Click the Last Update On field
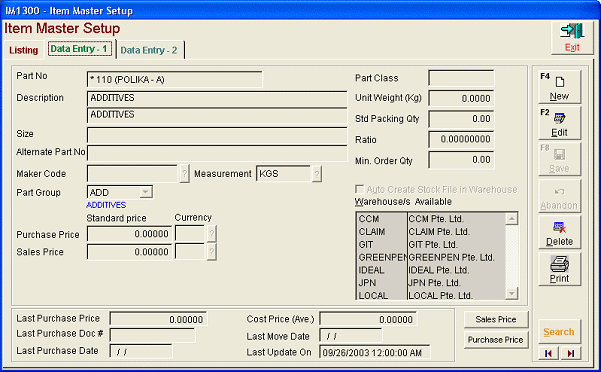The width and height of the screenshot is (601, 372). click(x=374, y=352)
